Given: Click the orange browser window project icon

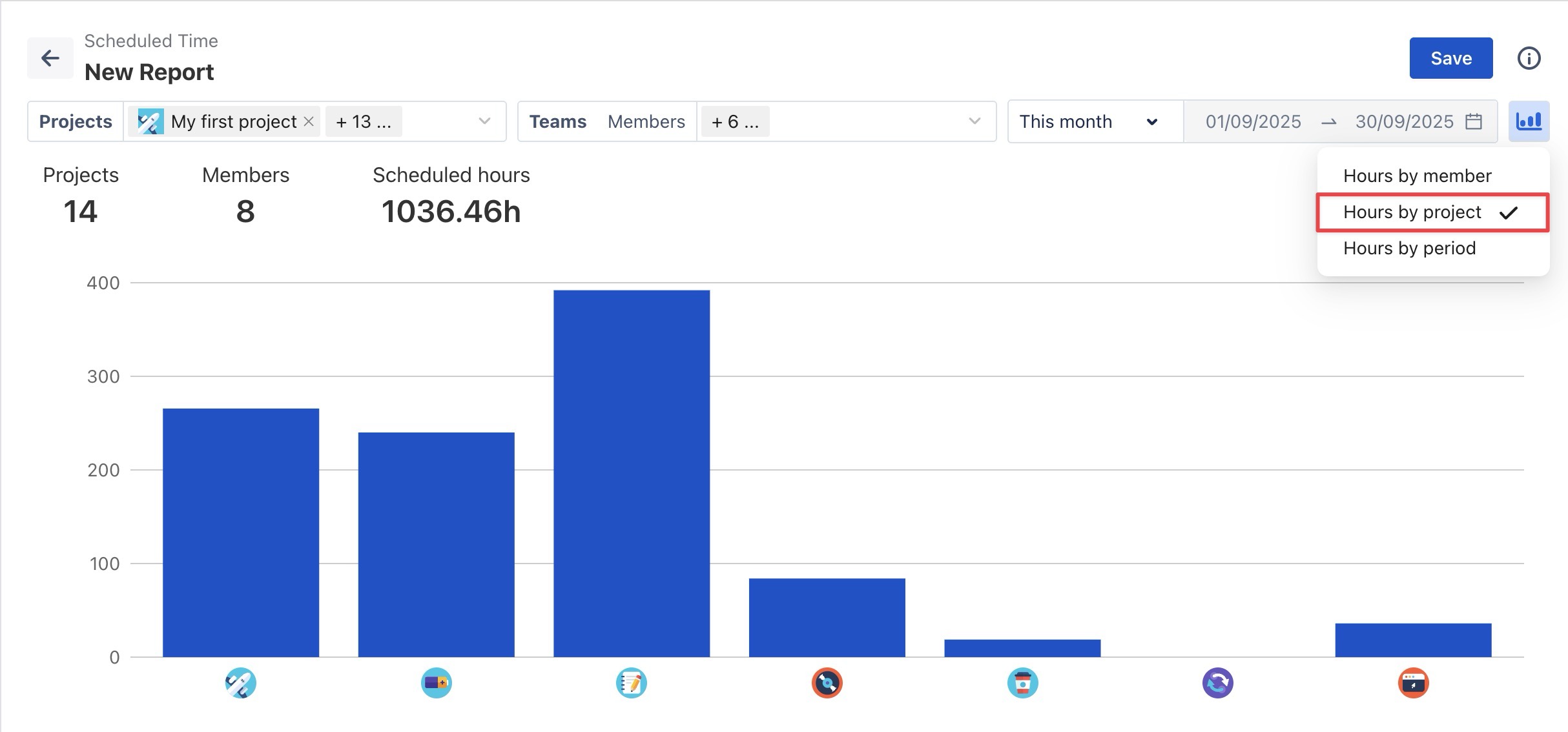Looking at the screenshot, I should pos(1413,683).
